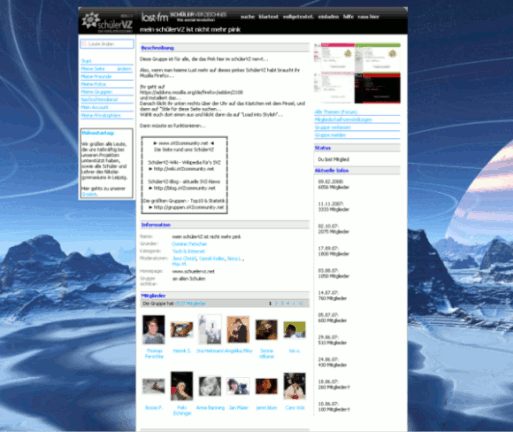This screenshot has width=513, height=432.
Task: Follow the Gruppe link in the sidebar box
Action: pos(89,194)
